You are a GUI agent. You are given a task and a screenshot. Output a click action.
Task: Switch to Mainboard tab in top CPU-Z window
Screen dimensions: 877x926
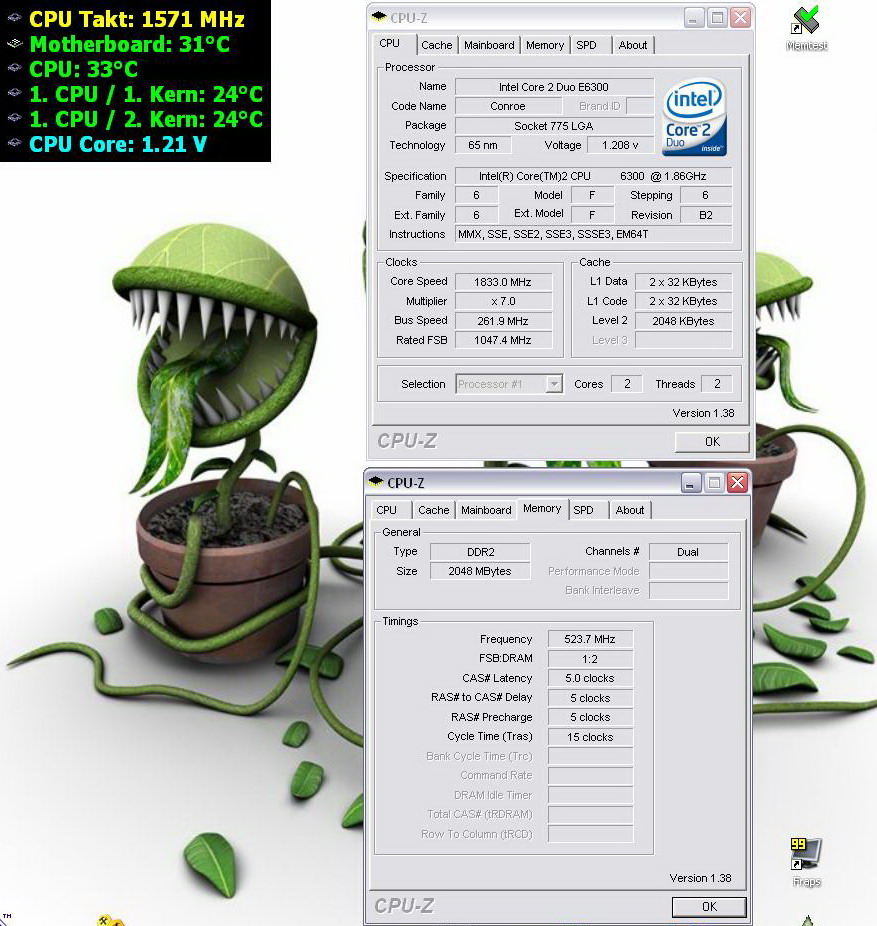pyautogui.click(x=489, y=45)
